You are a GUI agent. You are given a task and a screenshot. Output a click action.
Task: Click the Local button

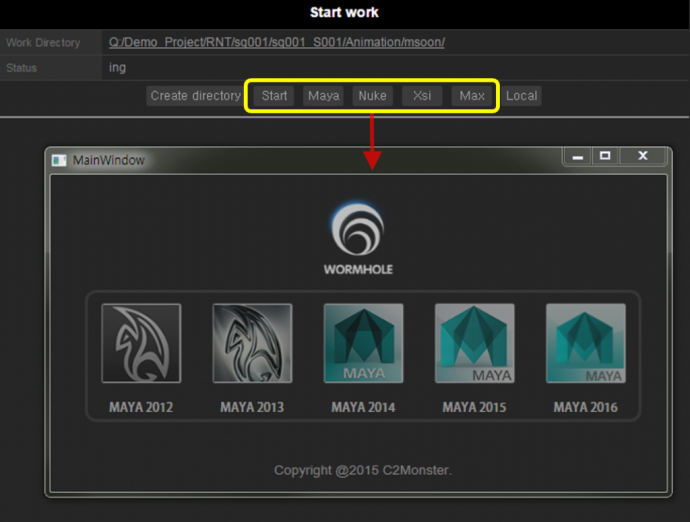tap(522, 96)
